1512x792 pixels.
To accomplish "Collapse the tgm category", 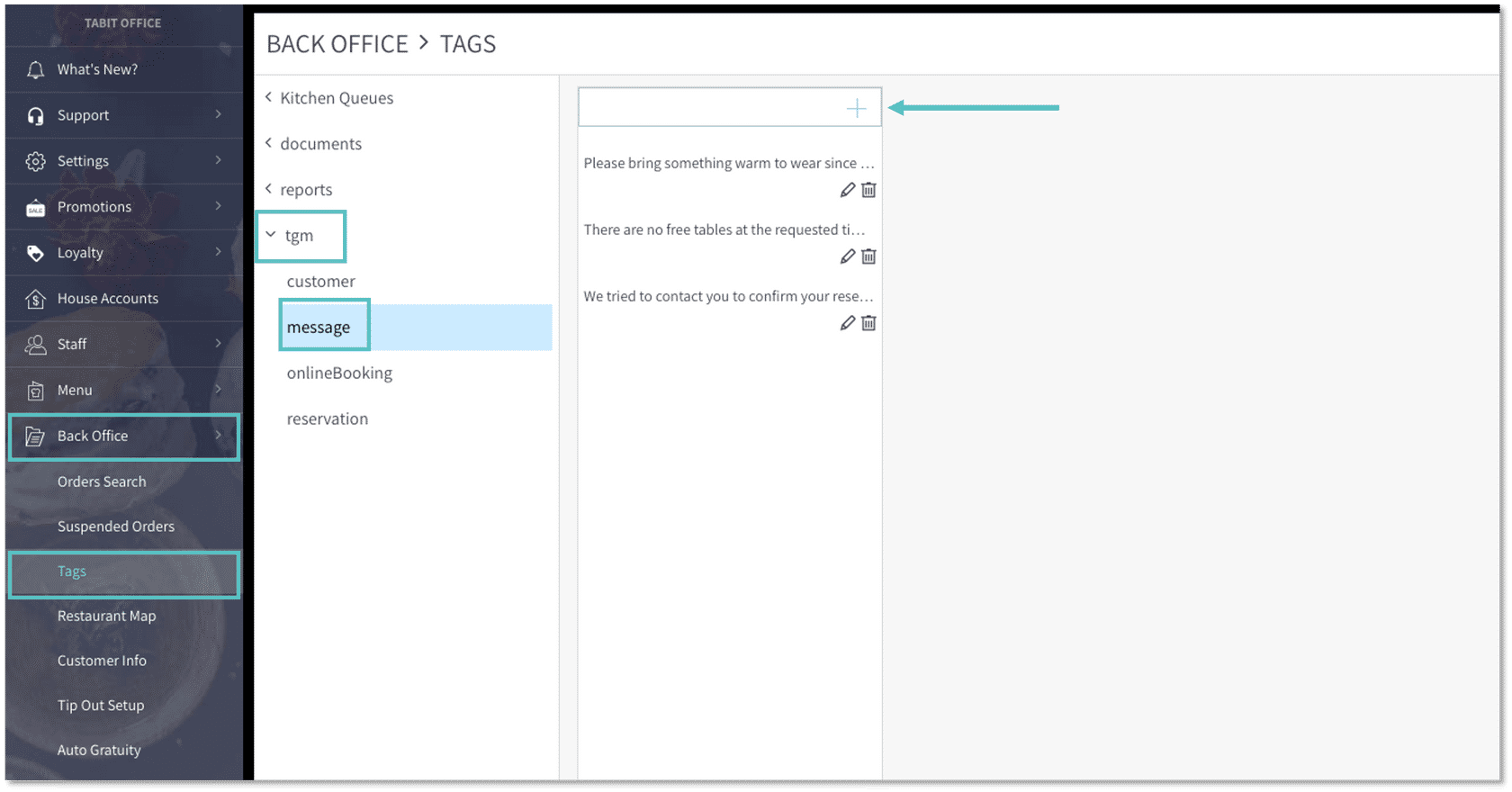I will coord(271,235).
